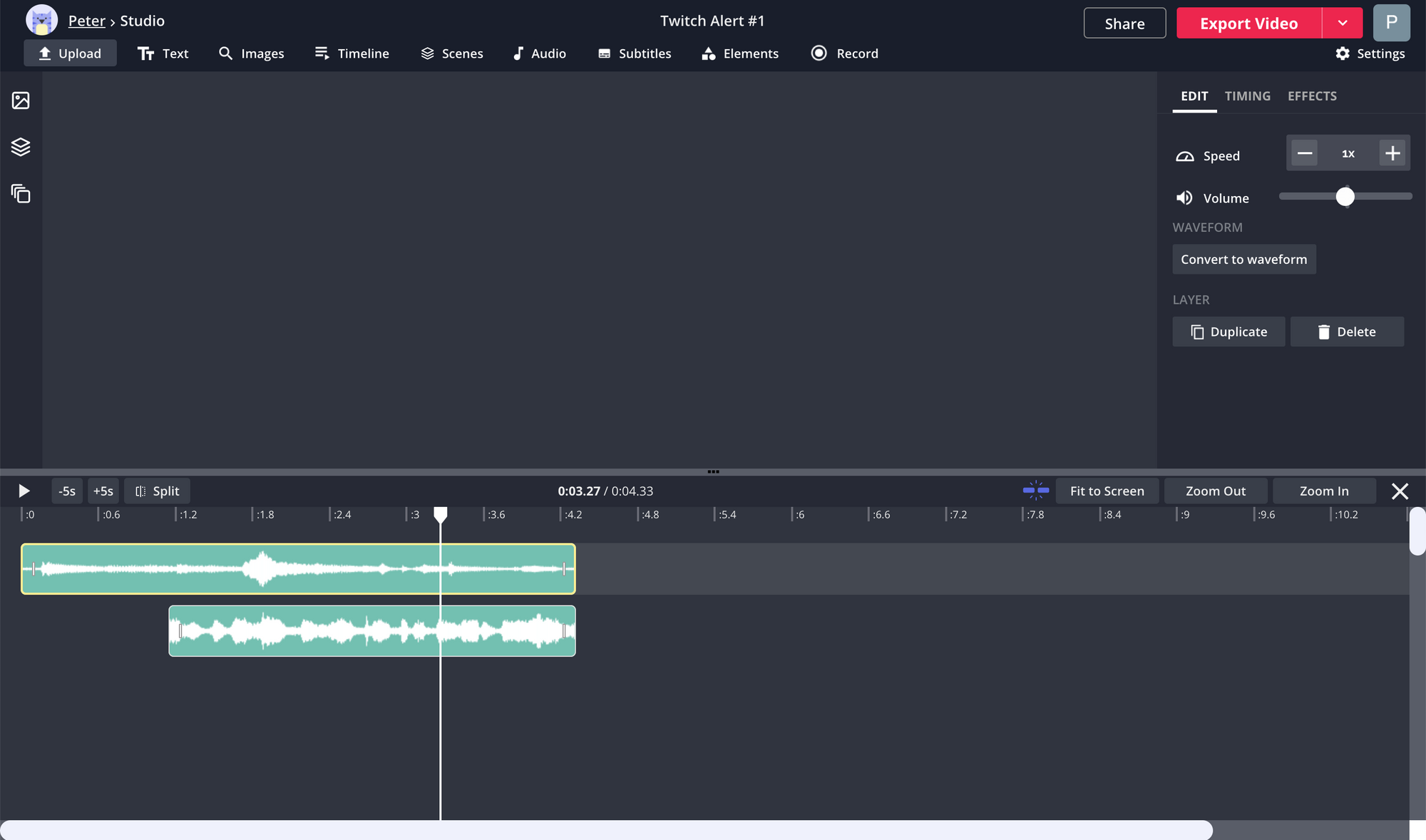
Task: Open the layers stack sidebar icon
Action: (21, 147)
